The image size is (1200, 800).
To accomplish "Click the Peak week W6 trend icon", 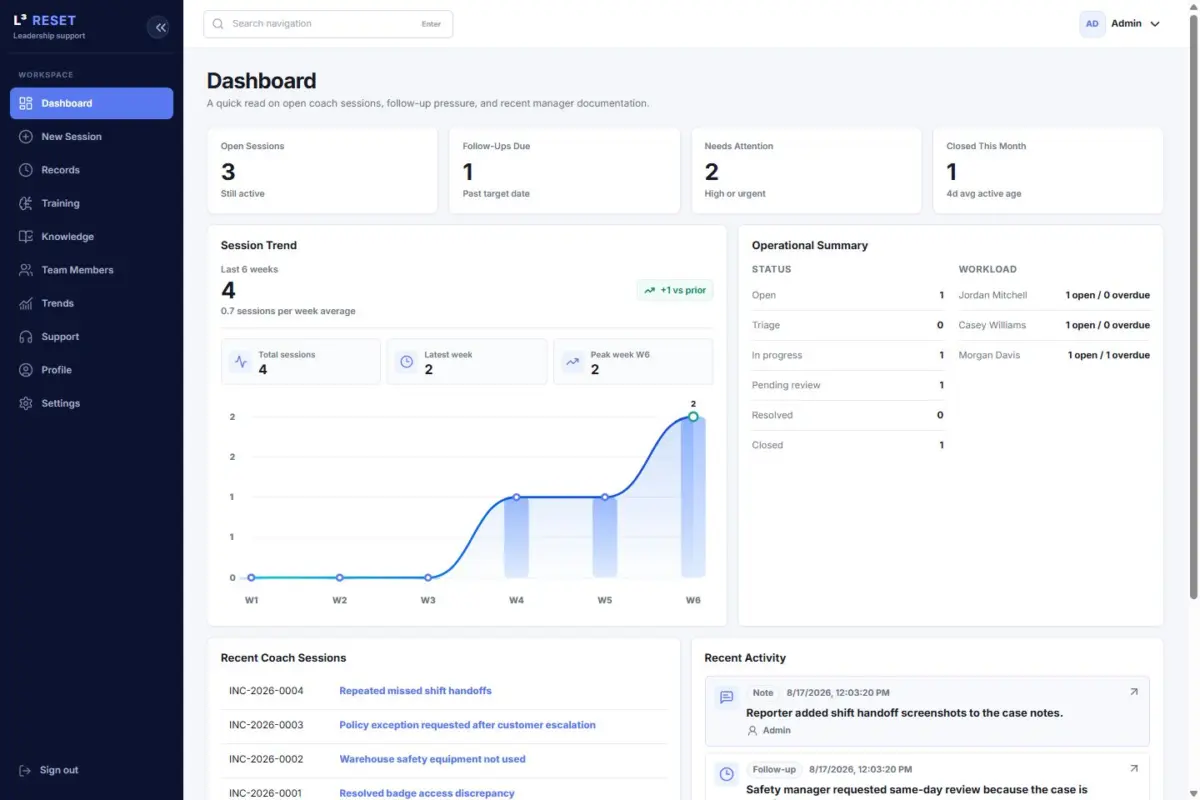I will (572, 362).
